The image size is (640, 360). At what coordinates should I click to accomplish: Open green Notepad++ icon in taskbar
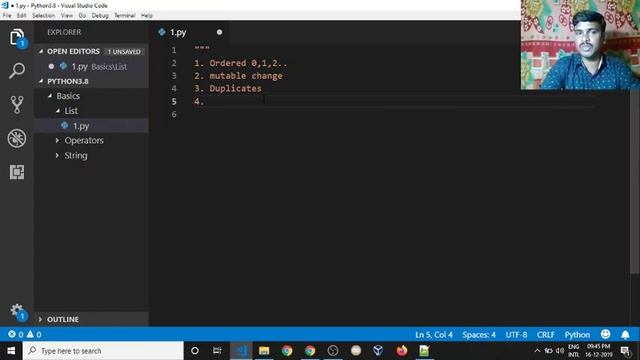tap(424, 351)
